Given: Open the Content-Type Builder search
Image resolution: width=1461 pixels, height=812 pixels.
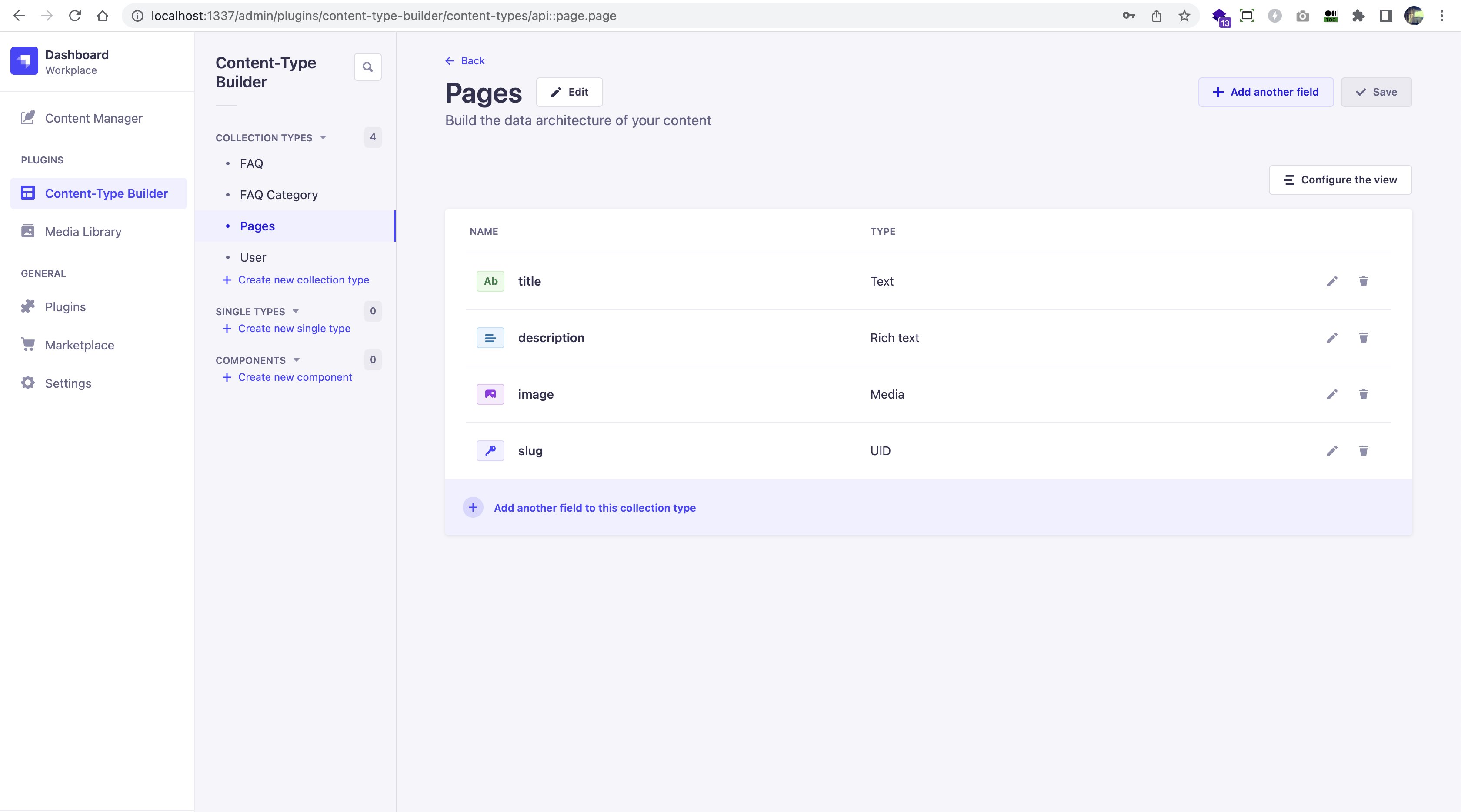Looking at the screenshot, I should [x=367, y=67].
